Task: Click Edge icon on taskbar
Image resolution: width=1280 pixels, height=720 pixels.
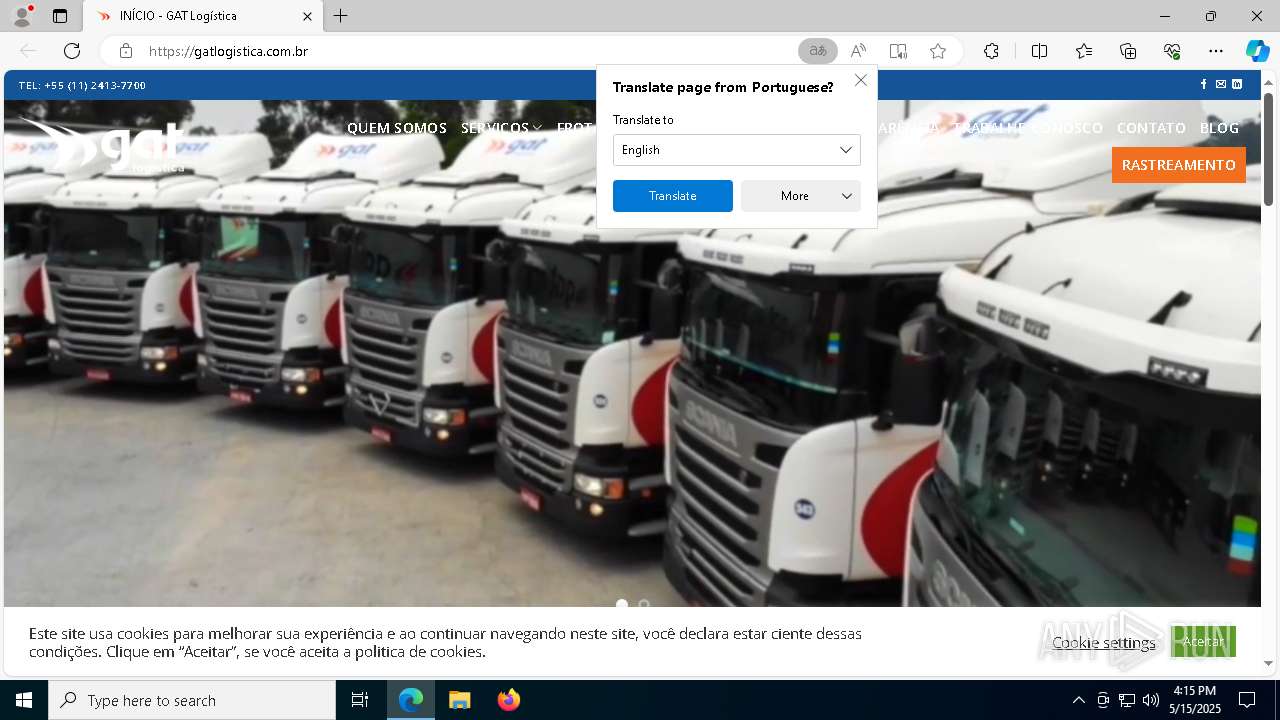Action: coord(411,700)
